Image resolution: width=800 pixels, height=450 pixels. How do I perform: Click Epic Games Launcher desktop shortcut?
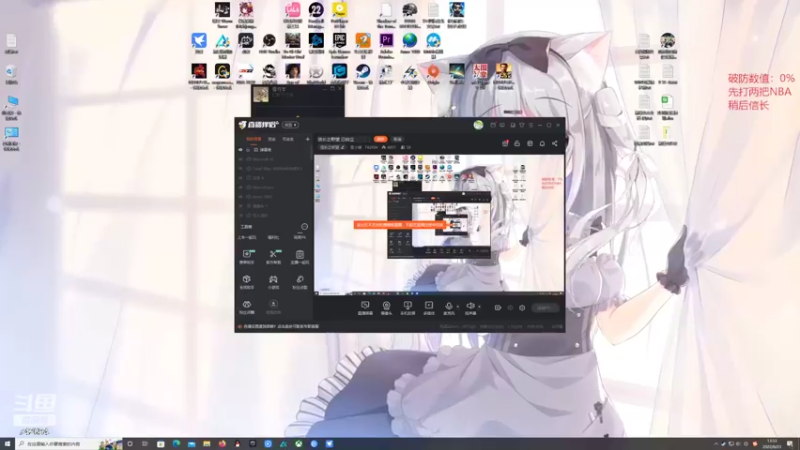tap(339, 45)
